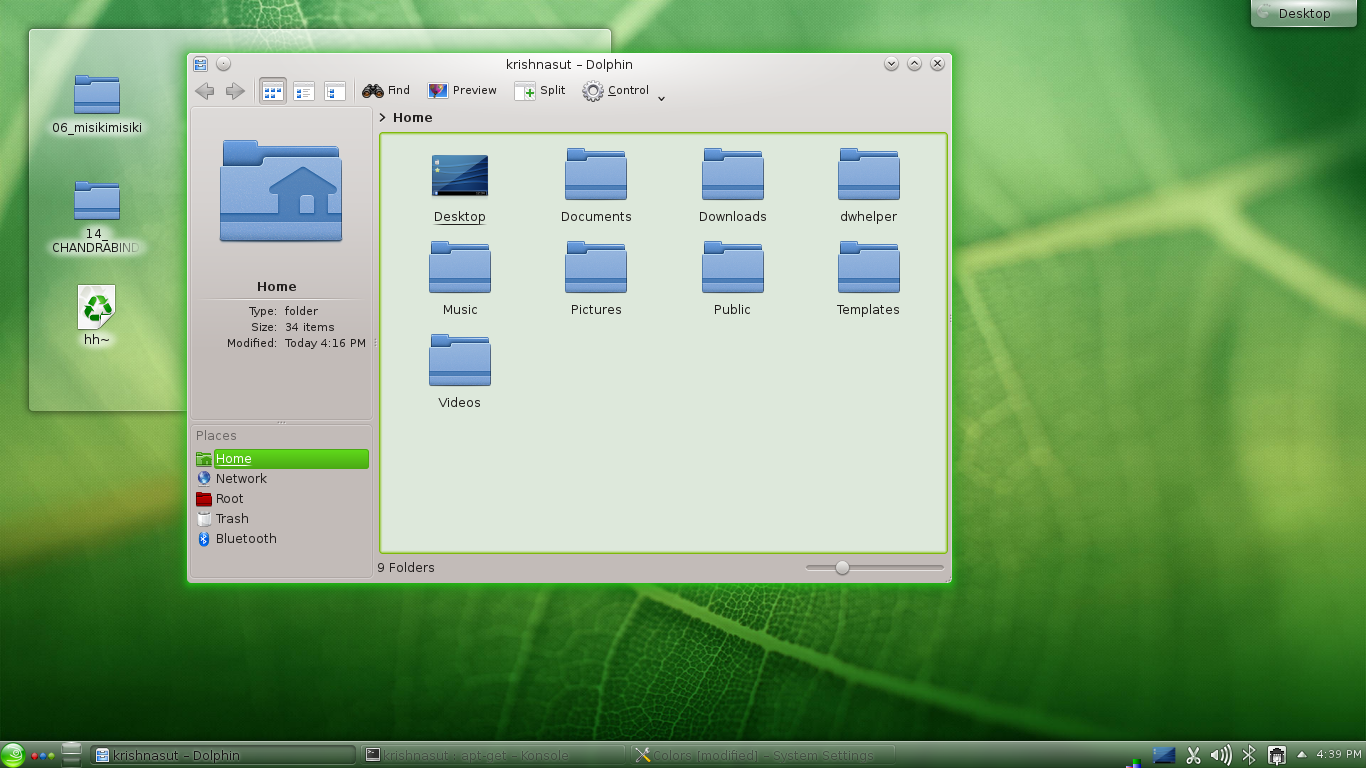Click the Desktop toolbox button
The width and height of the screenshot is (1366, 768).
pos(1303,13)
